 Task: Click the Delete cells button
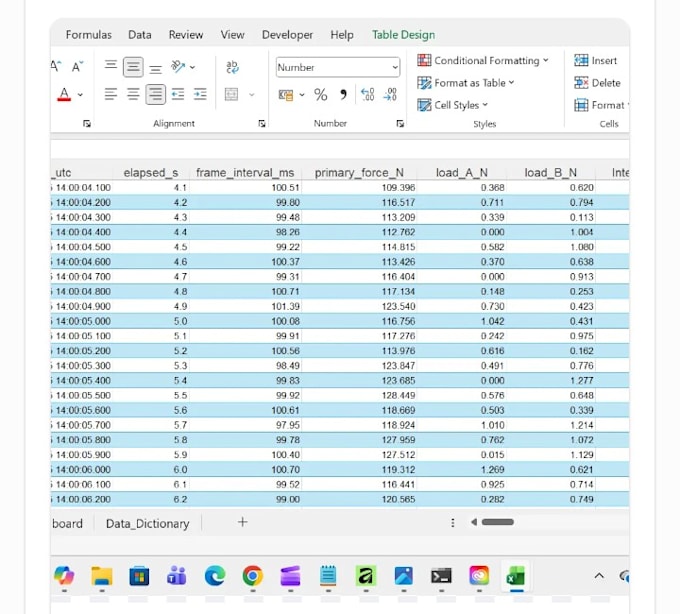pos(597,82)
